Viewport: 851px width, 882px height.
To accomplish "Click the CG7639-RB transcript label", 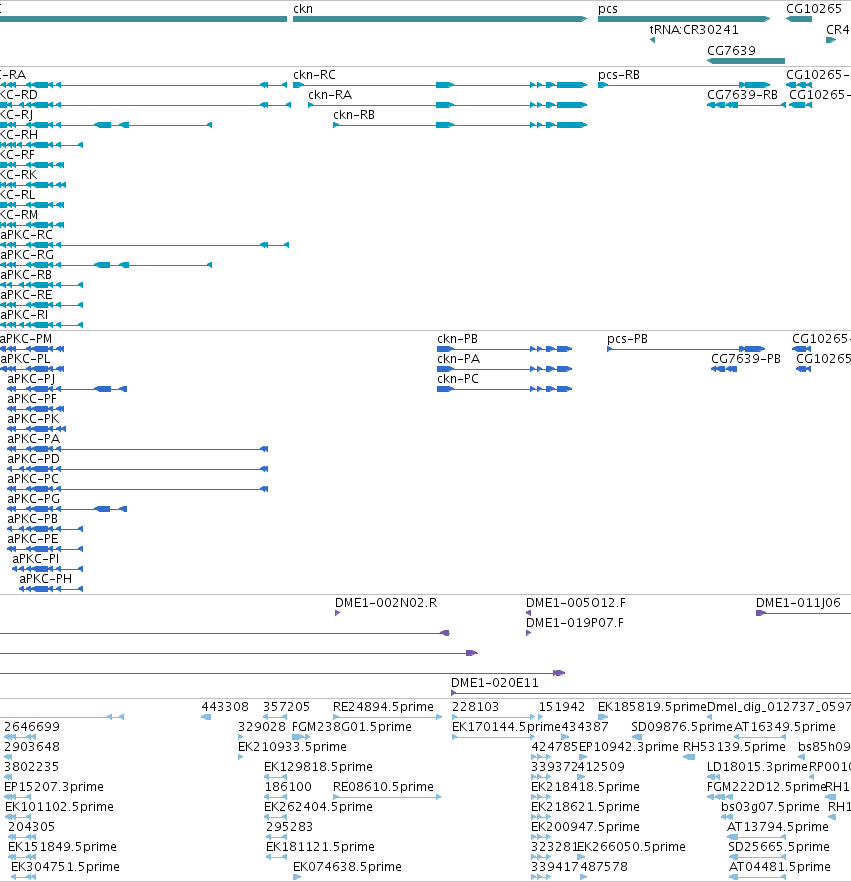I will pyautogui.click(x=742, y=94).
